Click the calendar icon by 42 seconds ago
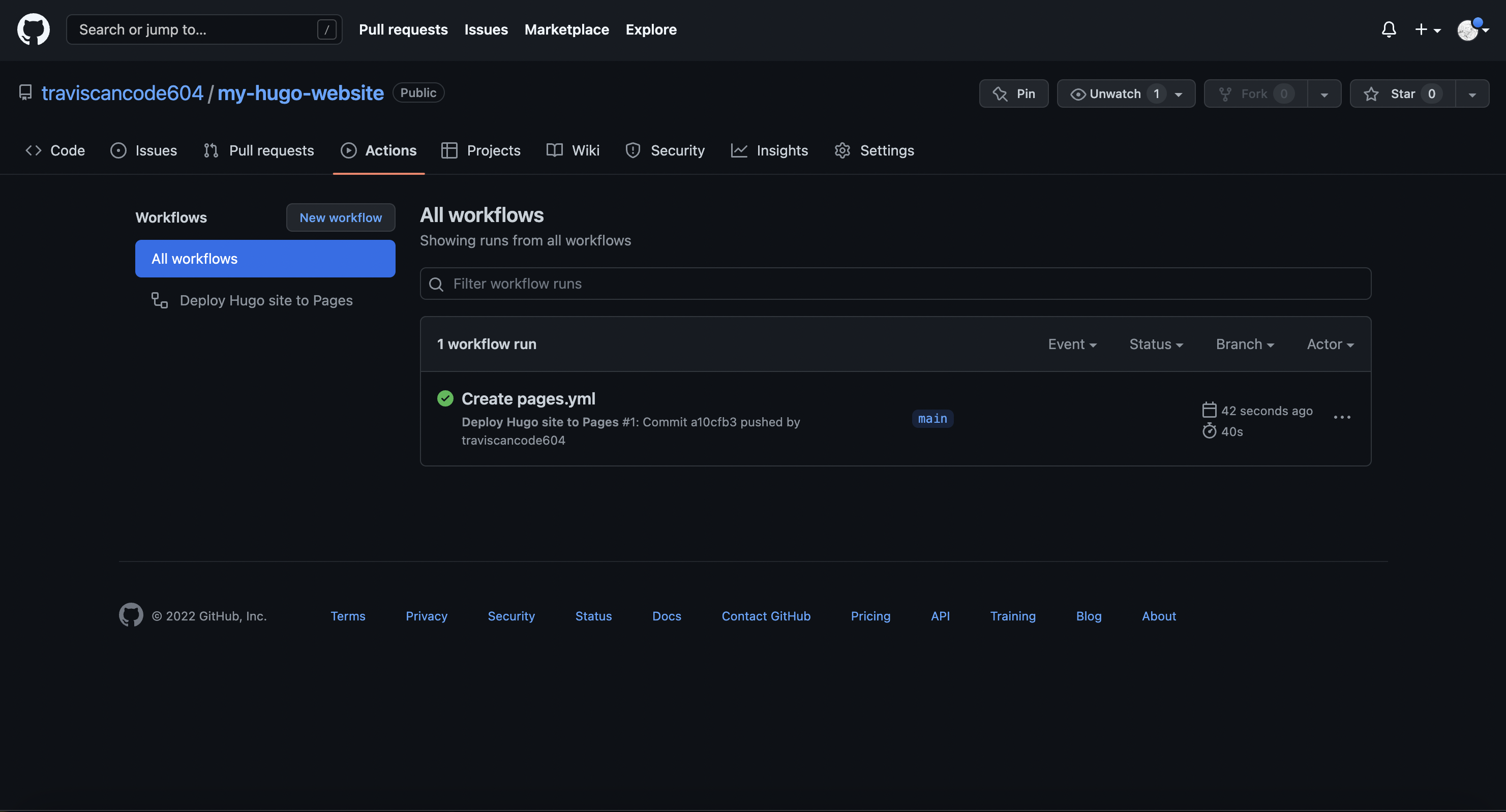The width and height of the screenshot is (1506, 812). pyautogui.click(x=1209, y=410)
